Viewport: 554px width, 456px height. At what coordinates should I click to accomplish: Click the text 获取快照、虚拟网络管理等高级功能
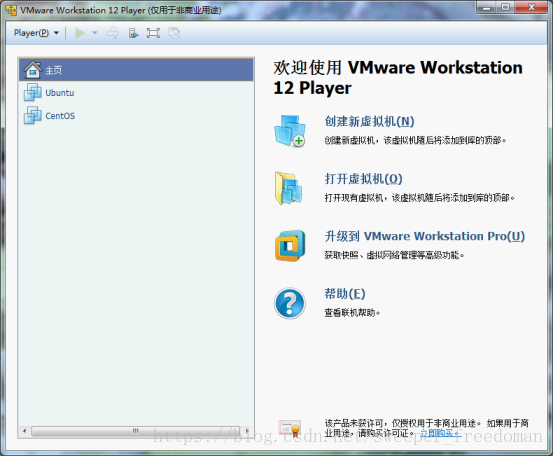pos(394,255)
